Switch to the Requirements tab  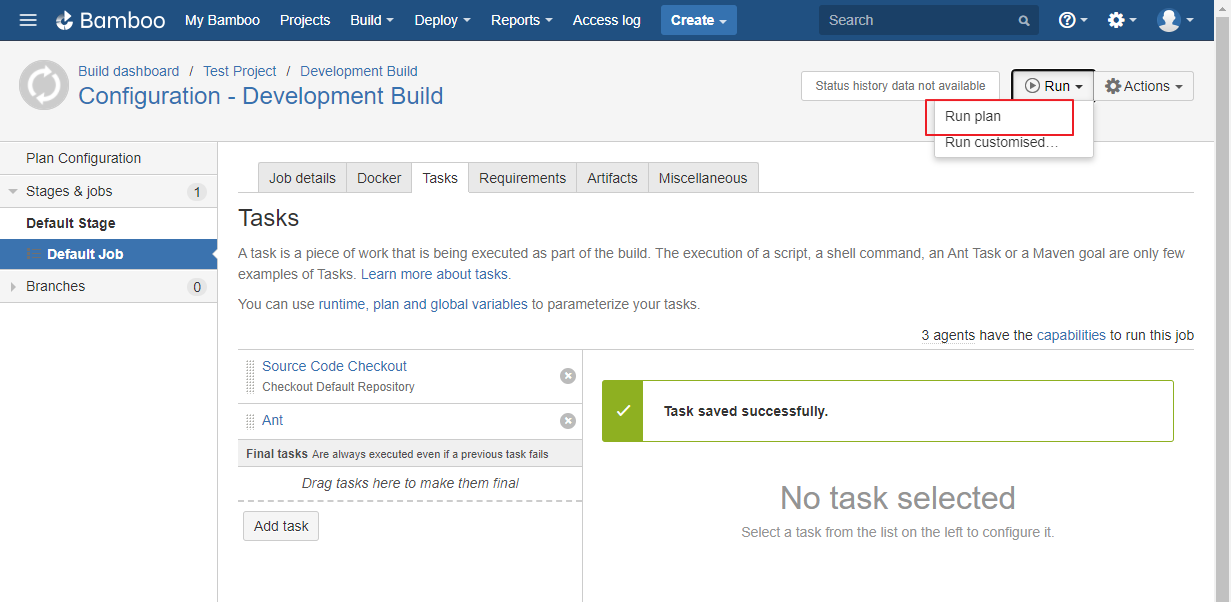[x=522, y=178]
